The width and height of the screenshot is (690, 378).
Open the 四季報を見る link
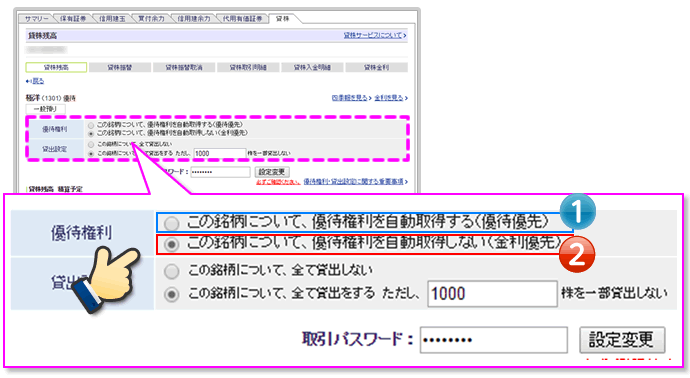351,98
